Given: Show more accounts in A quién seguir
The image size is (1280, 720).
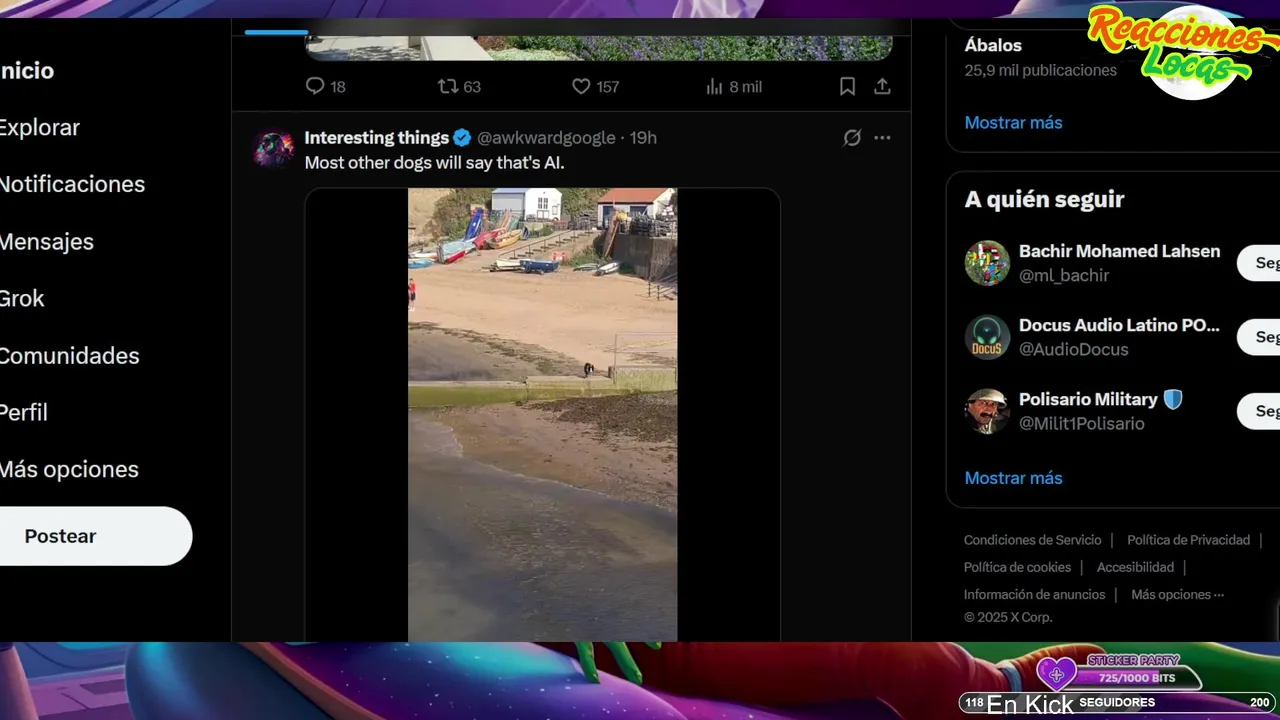Looking at the screenshot, I should (1013, 478).
